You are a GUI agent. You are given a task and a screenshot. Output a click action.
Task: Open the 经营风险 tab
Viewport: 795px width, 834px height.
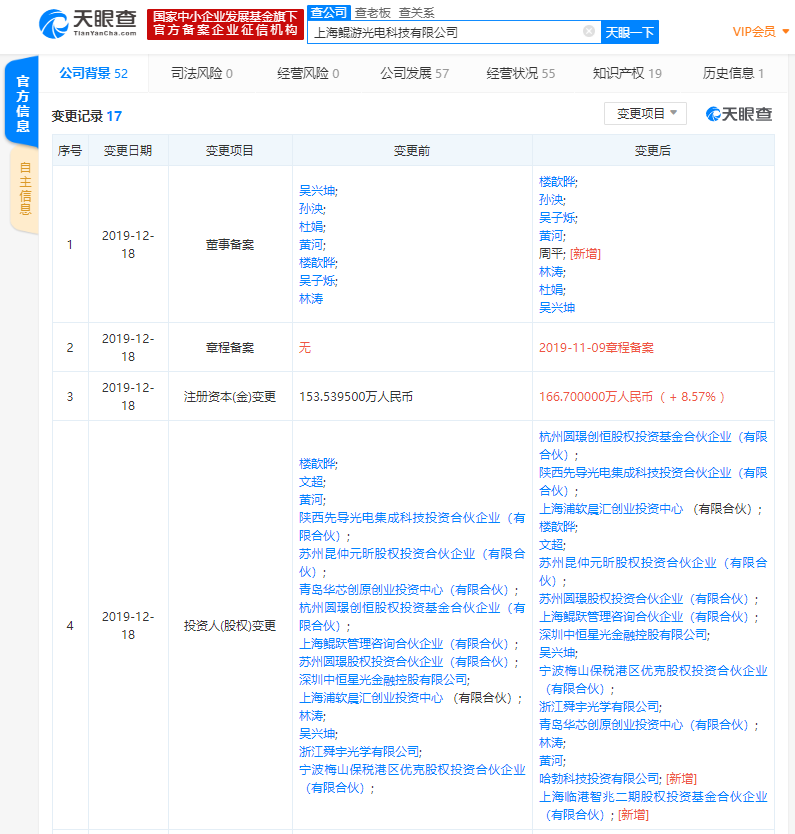(x=308, y=73)
